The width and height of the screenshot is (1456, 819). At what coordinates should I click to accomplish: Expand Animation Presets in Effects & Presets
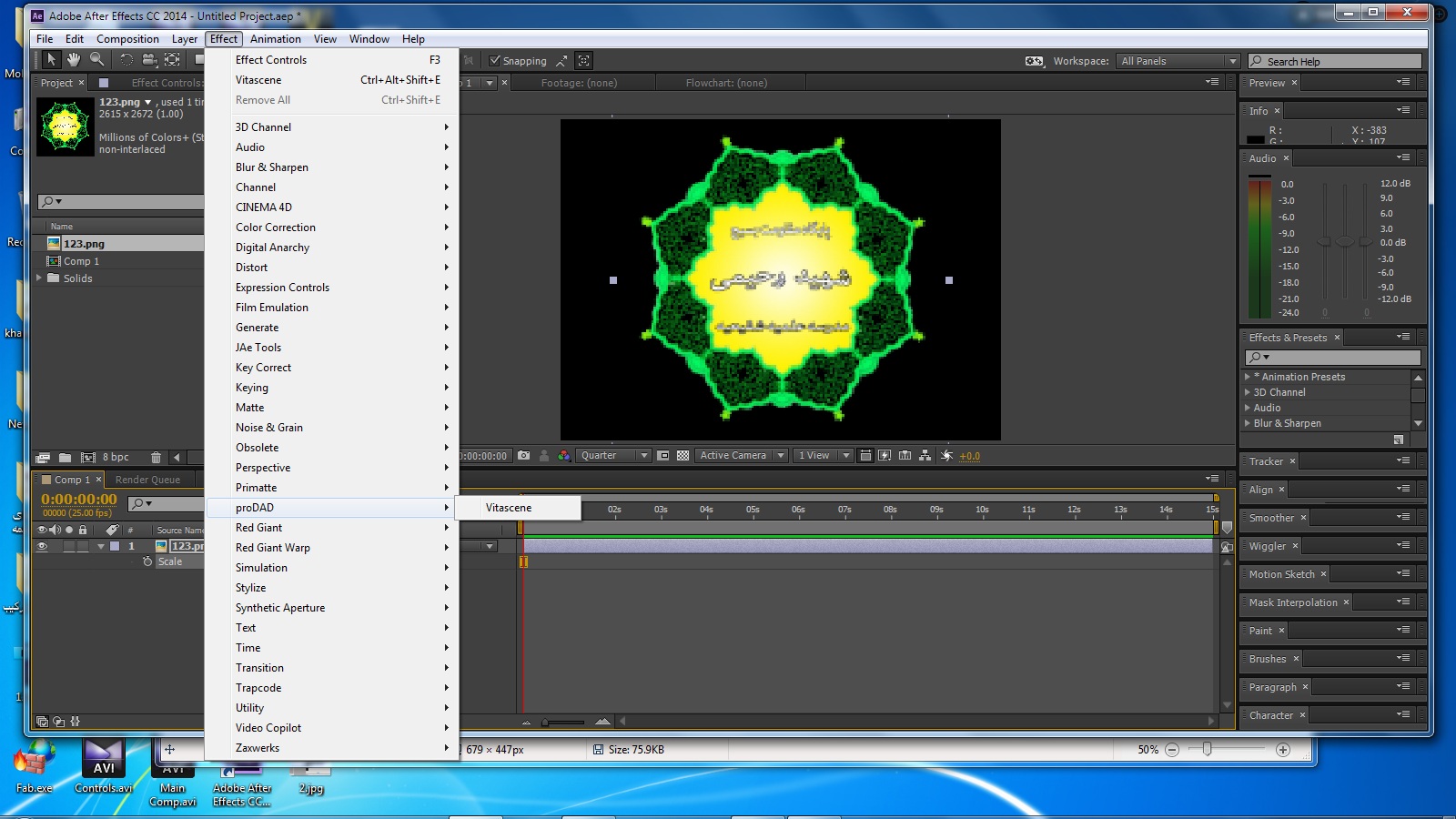tap(1248, 377)
